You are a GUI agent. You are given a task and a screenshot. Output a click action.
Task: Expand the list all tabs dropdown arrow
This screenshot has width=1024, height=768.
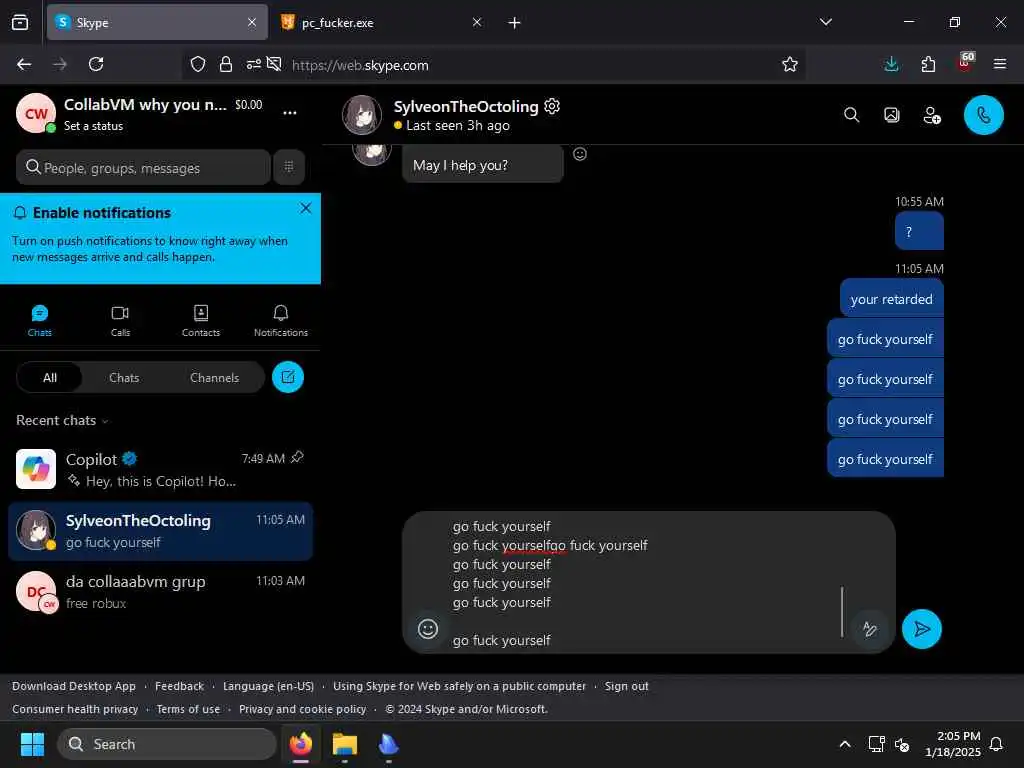pyautogui.click(x=825, y=22)
